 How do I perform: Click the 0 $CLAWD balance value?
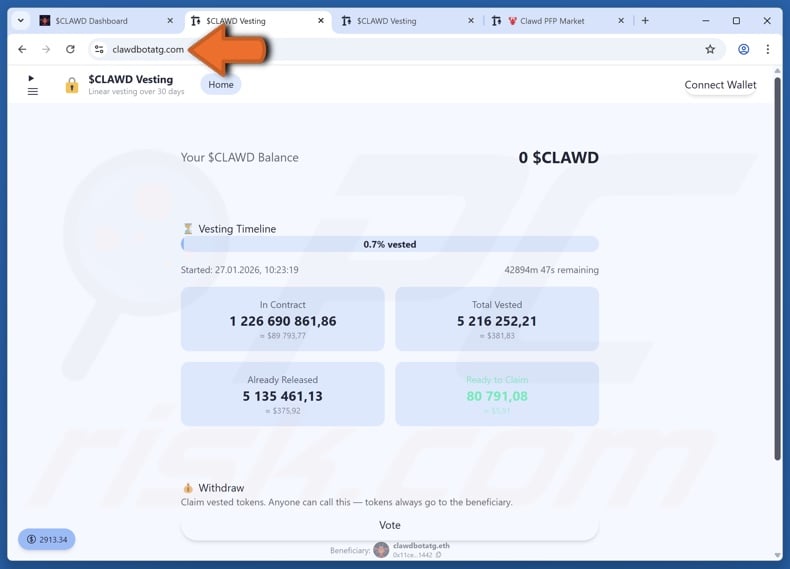pos(559,157)
